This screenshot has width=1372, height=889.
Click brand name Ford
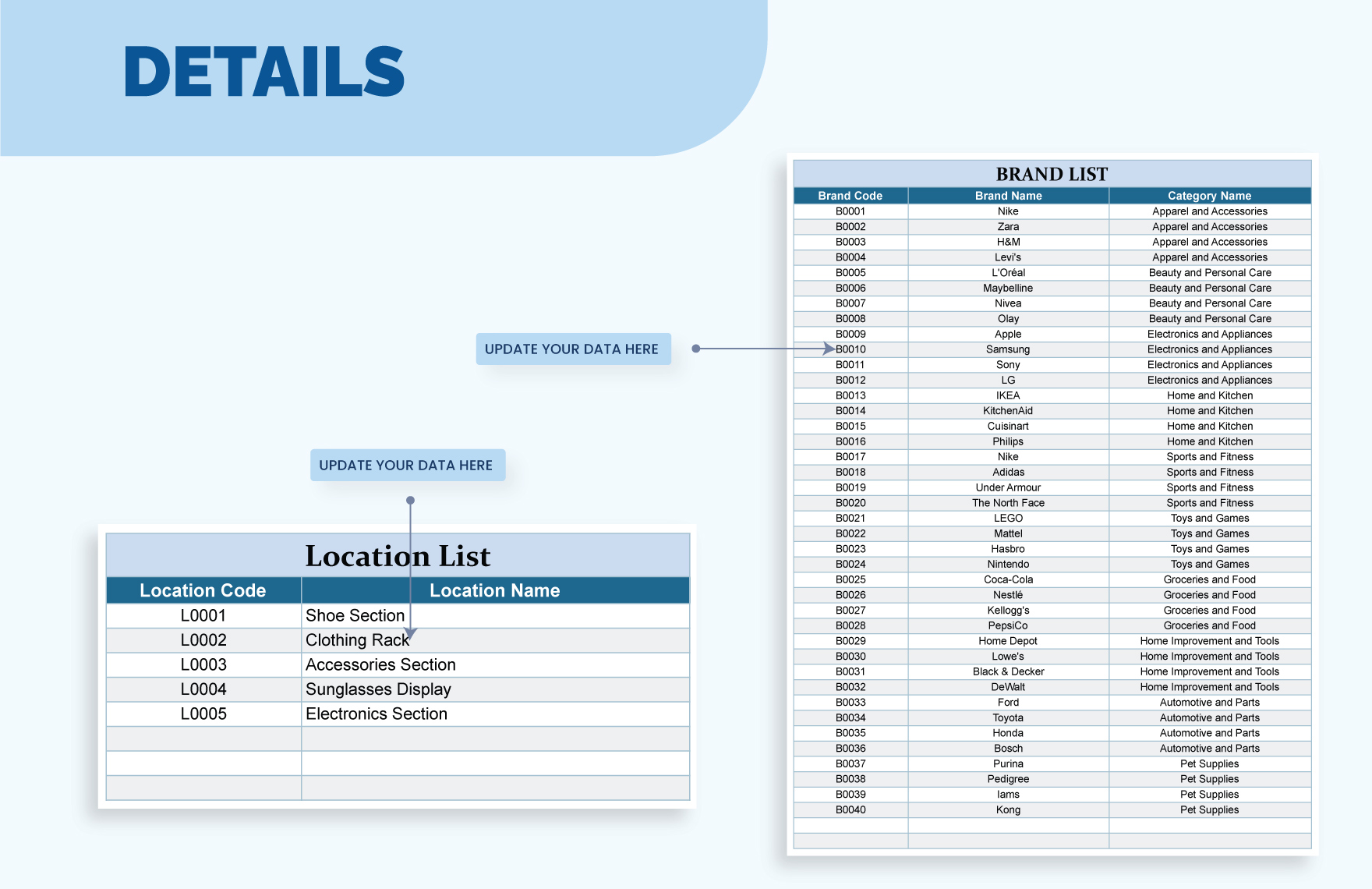coord(1008,703)
